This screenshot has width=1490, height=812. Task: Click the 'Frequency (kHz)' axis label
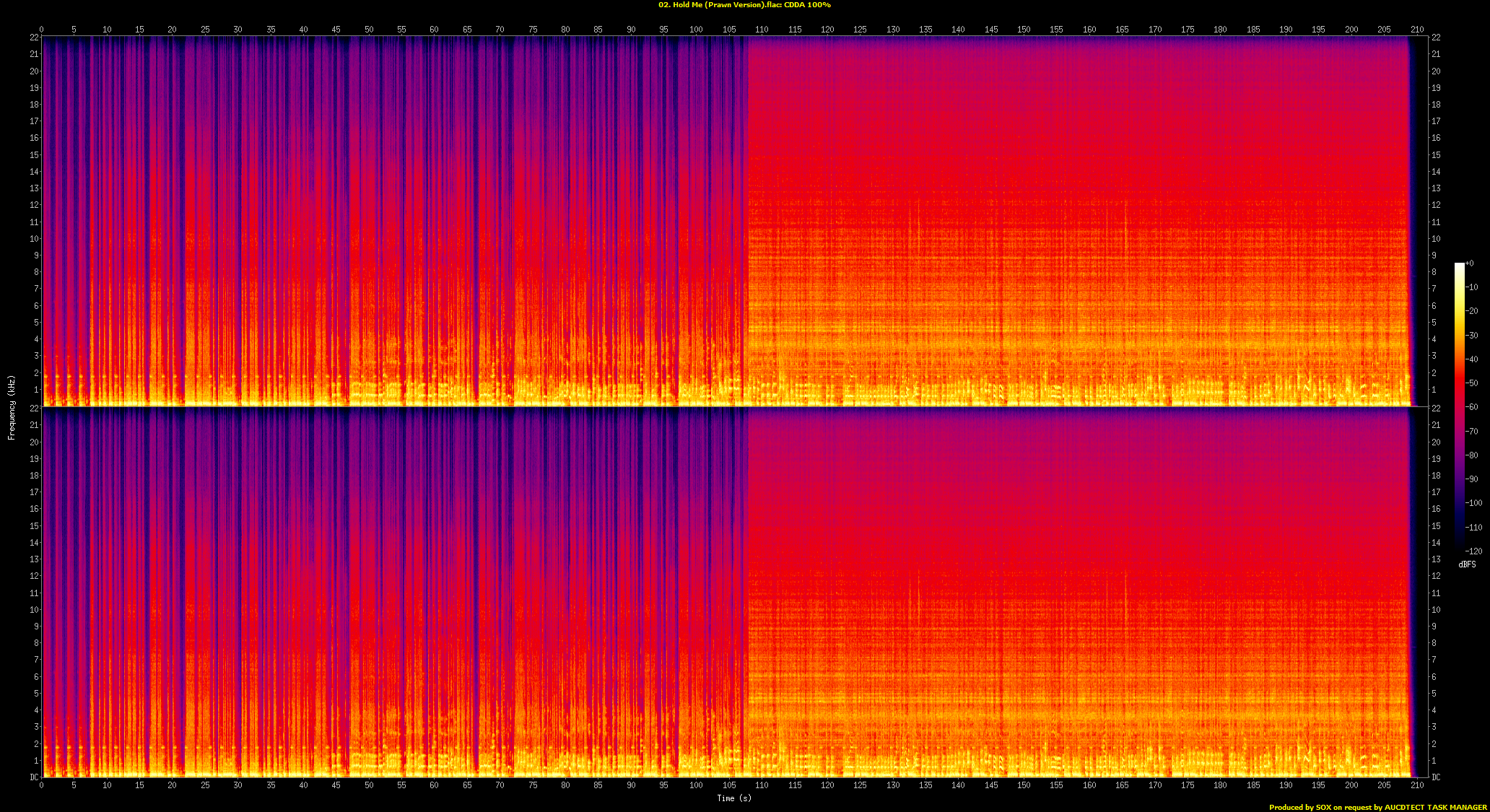point(12,408)
